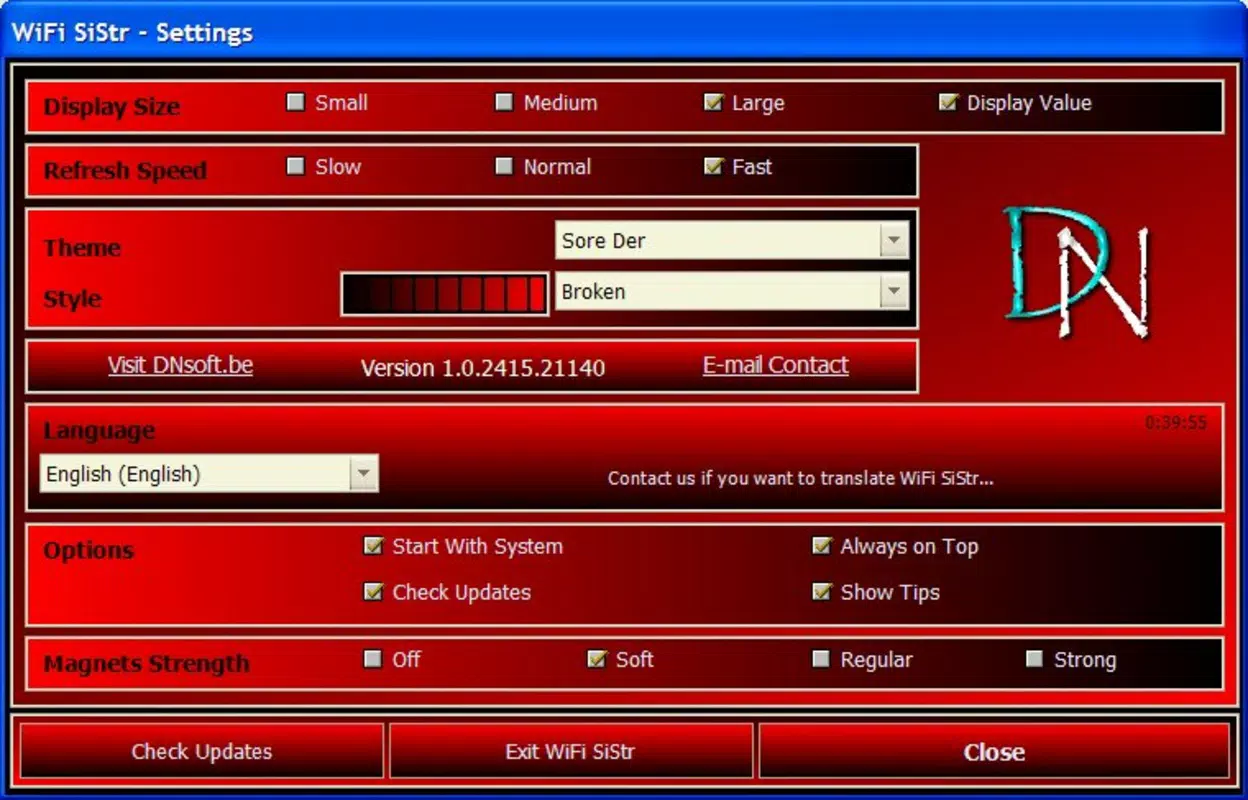Click the Magnets Strength label
1248x800 pixels.
(x=146, y=664)
